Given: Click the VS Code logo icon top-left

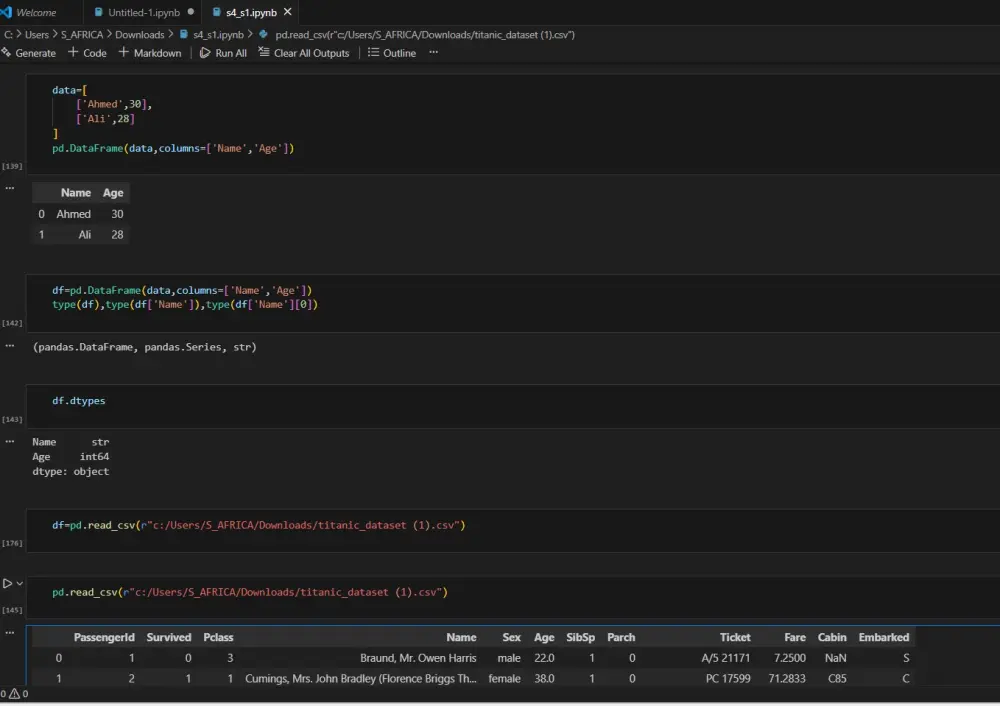Looking at the screenshot, I should coord(6,12).
